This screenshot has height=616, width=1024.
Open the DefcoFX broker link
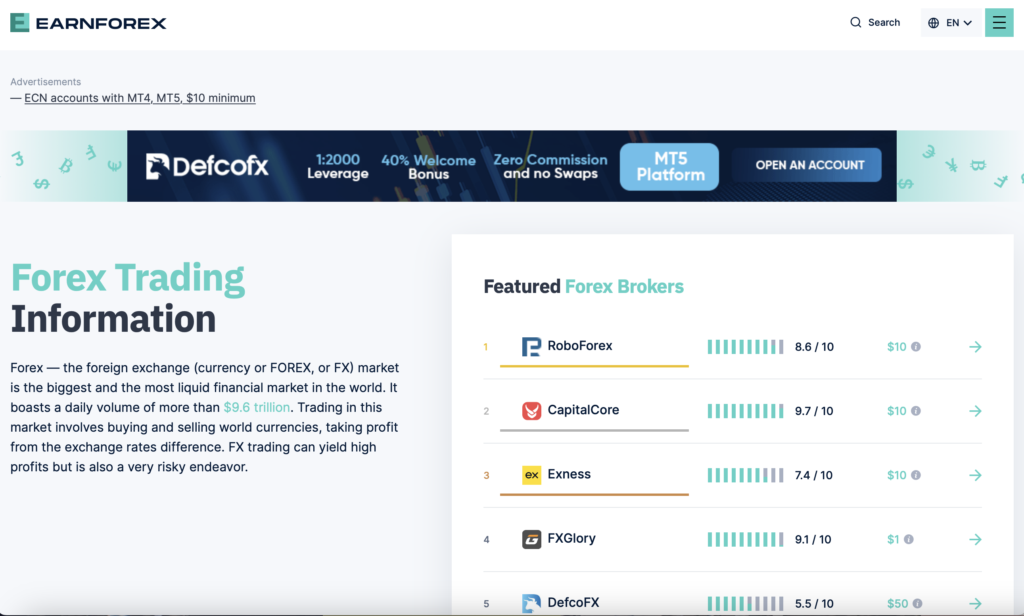[x=573, y=602]
